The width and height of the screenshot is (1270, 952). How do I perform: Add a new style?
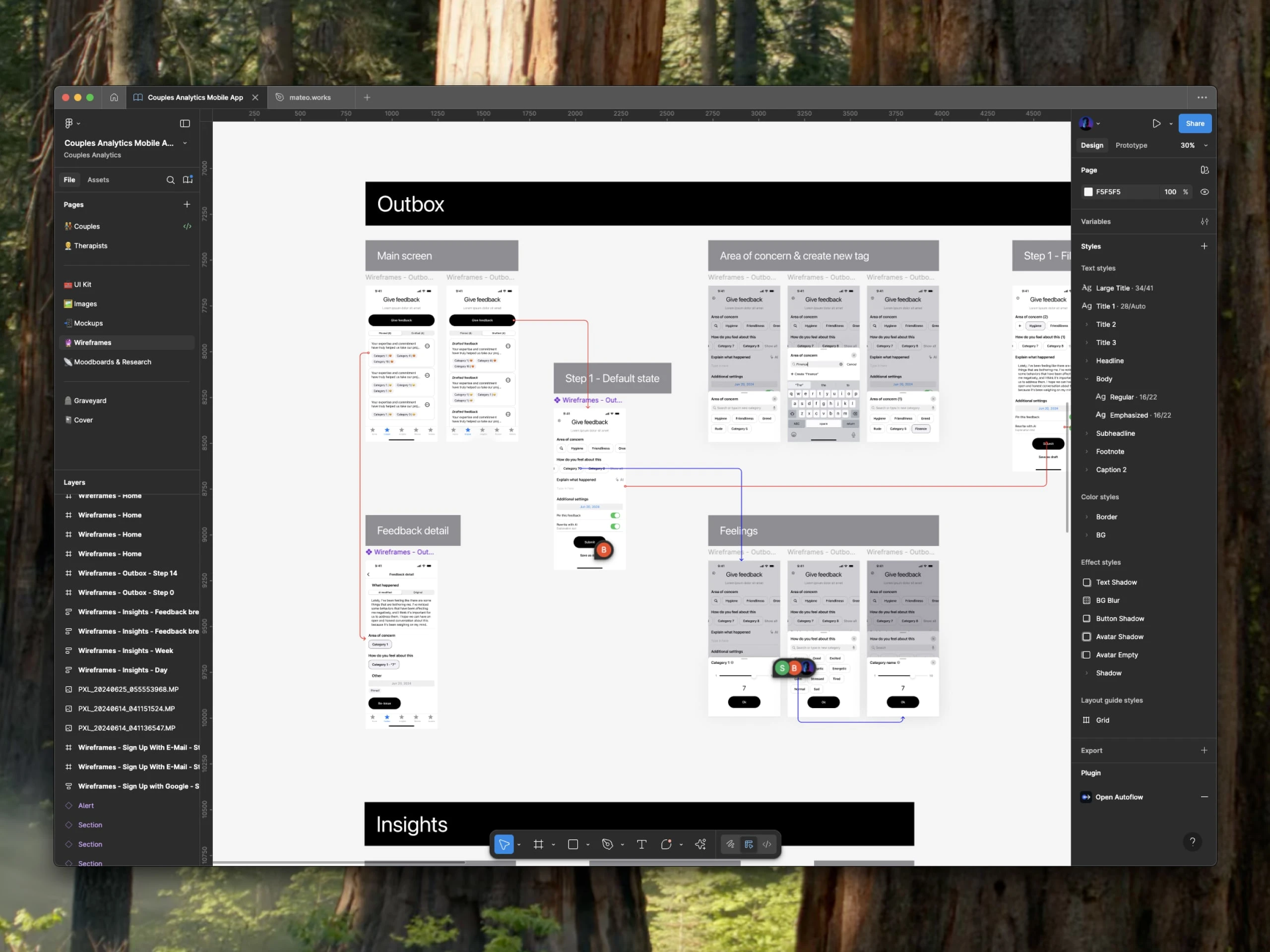point(1204,246)
